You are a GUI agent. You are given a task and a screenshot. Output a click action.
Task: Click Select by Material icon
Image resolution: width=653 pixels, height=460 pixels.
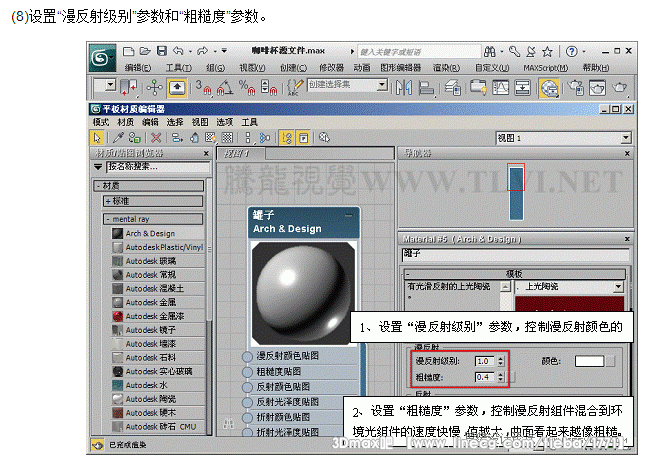point(324,137)
